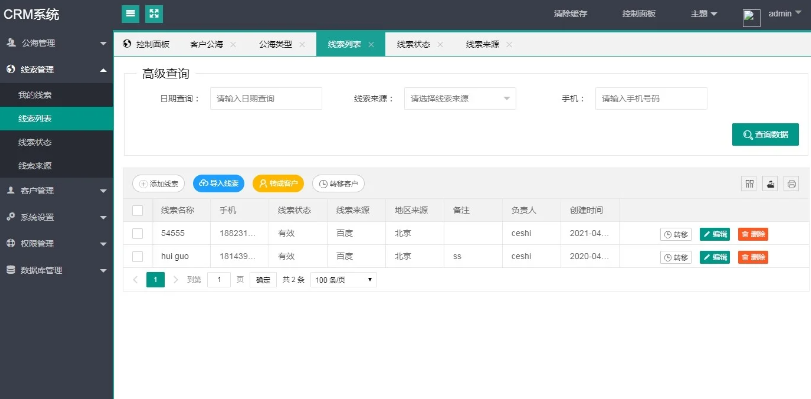
Task: Click the print icon above the table
Action: 791,183
